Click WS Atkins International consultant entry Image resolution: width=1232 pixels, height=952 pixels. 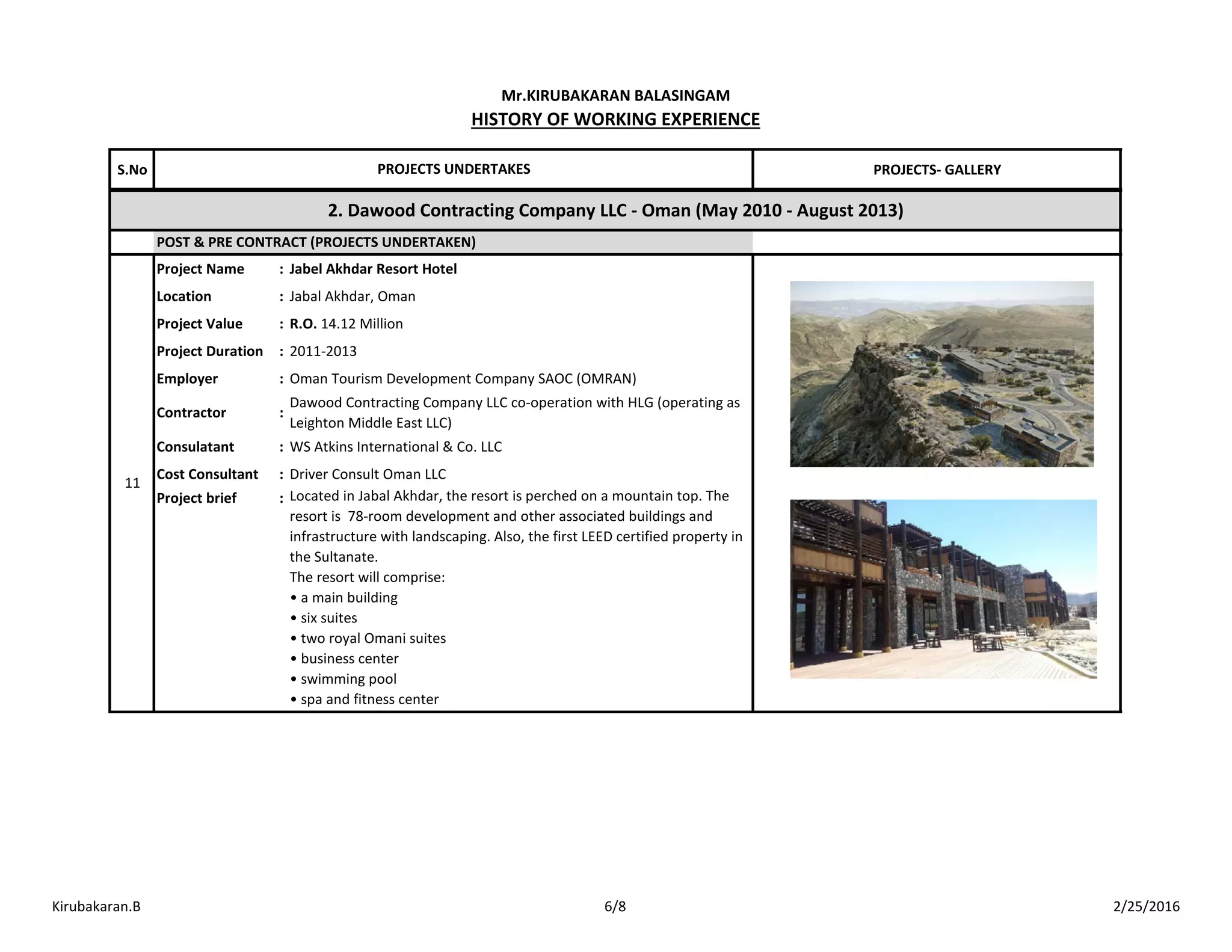(395, 447)
